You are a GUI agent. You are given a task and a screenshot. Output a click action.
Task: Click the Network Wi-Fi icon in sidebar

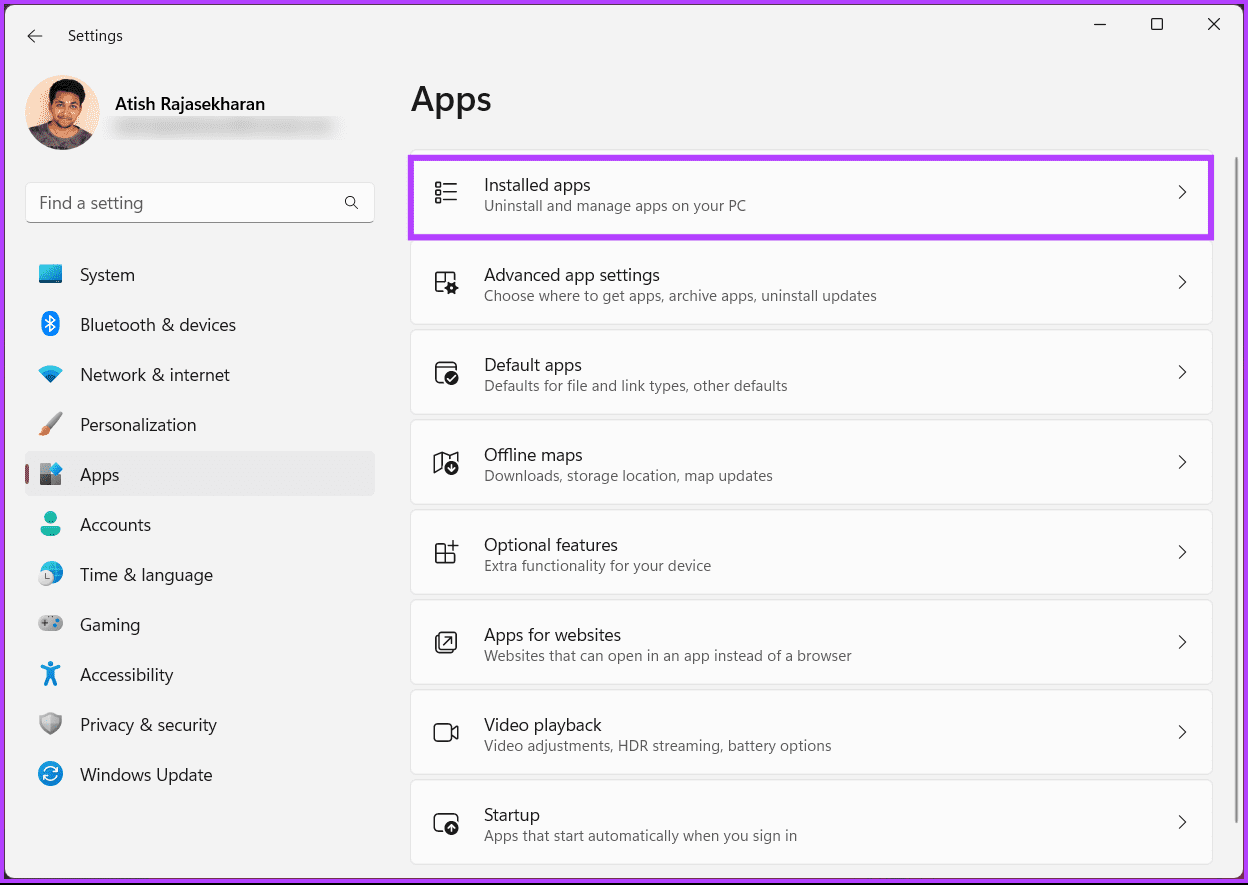click(51, 375)
